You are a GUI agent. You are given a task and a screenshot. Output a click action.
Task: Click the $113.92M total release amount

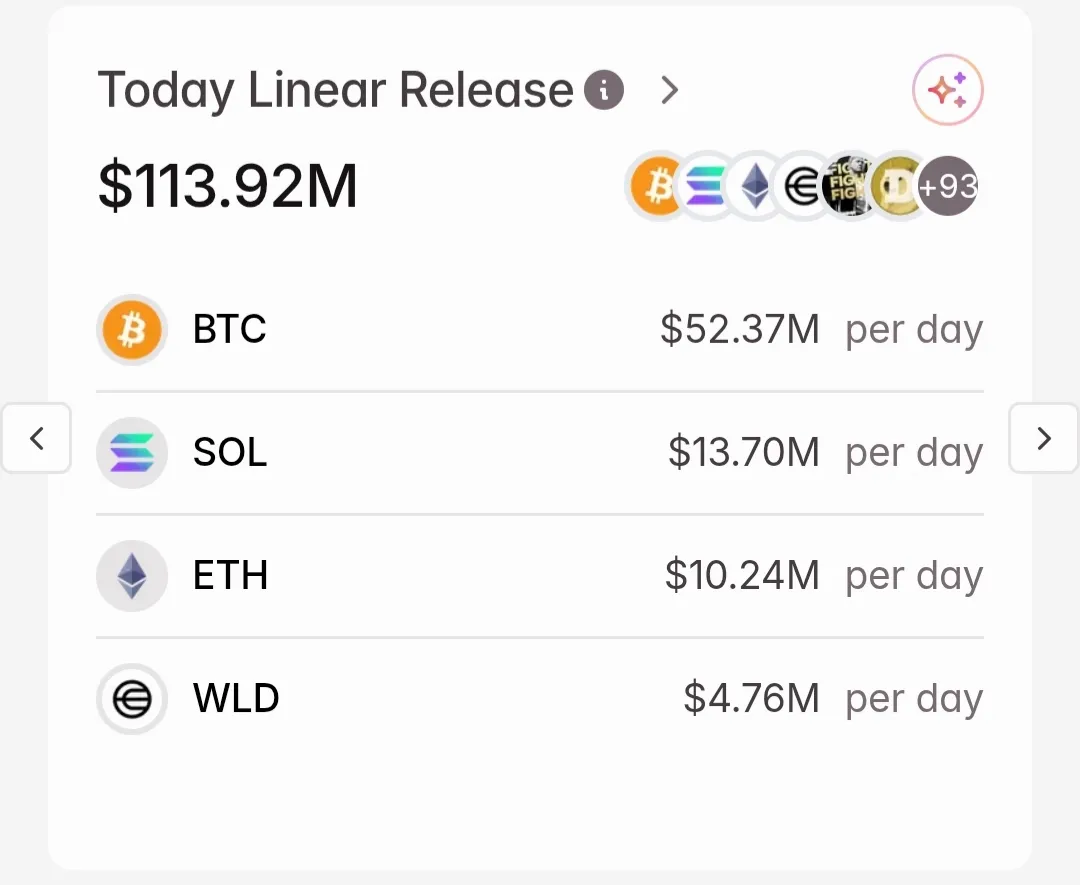pyautogui.click(x=228, y=187)
